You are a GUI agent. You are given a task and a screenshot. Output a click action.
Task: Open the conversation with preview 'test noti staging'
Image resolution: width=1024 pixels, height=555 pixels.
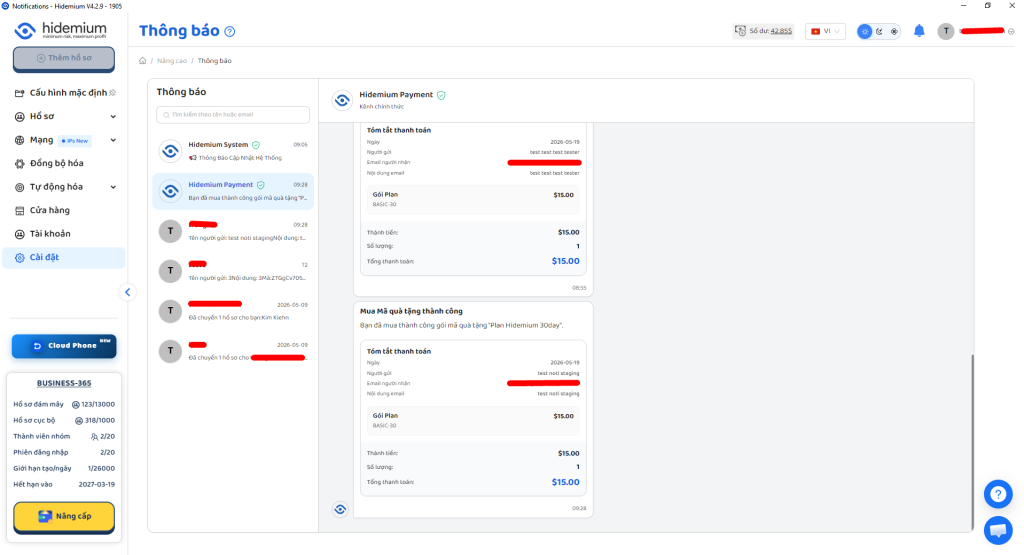(x=233, y=231)
